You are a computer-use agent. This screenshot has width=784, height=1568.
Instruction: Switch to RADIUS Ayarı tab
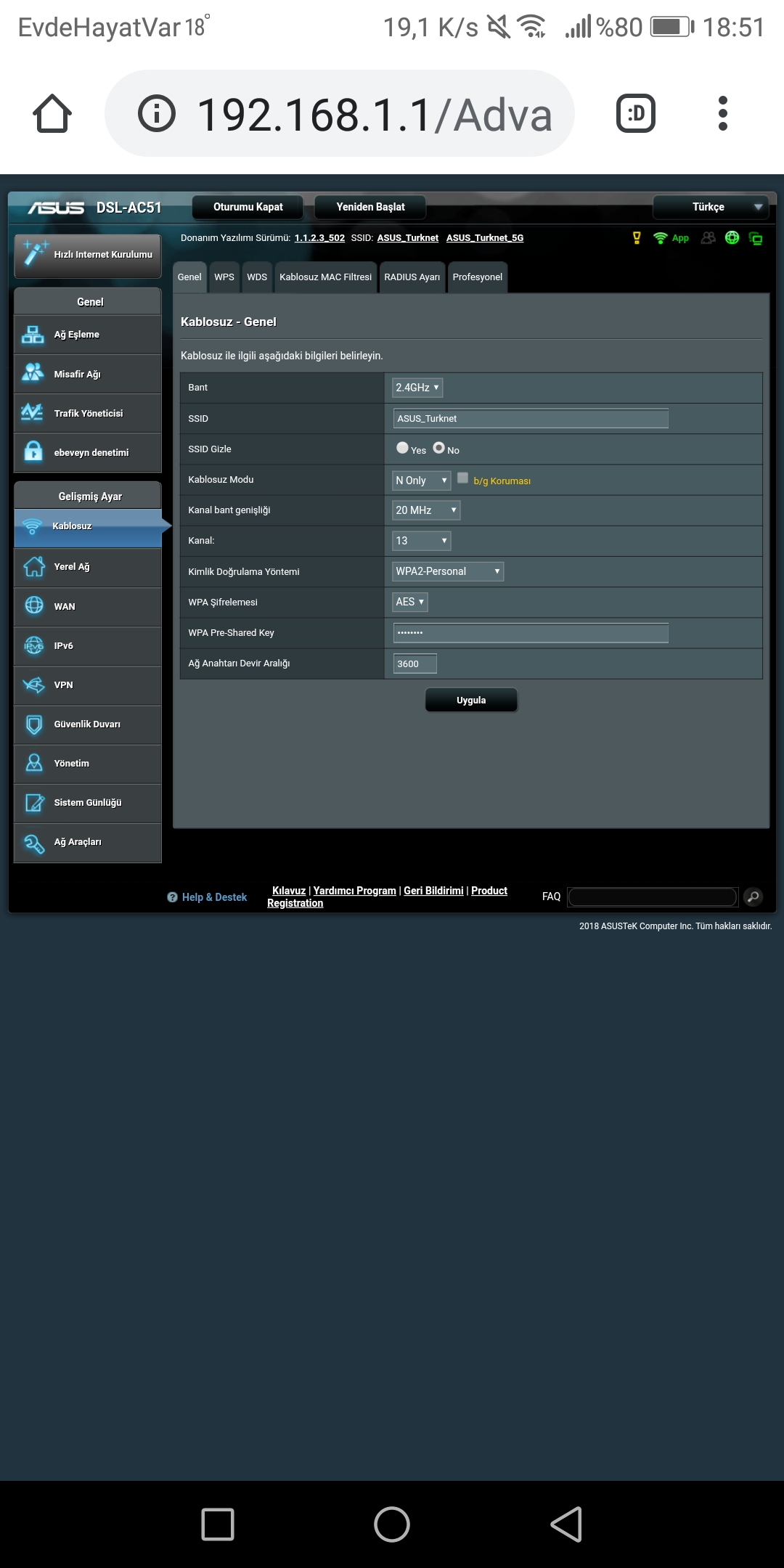412,277
